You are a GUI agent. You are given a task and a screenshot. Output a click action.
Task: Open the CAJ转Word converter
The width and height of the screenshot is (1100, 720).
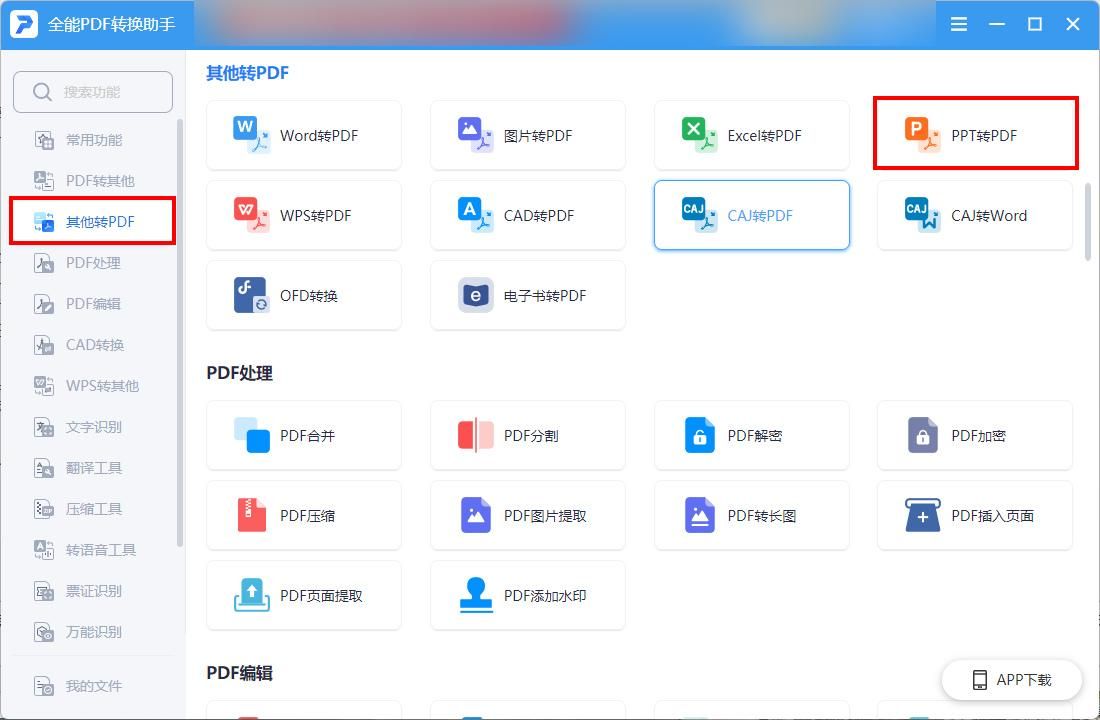click(975, 215)
